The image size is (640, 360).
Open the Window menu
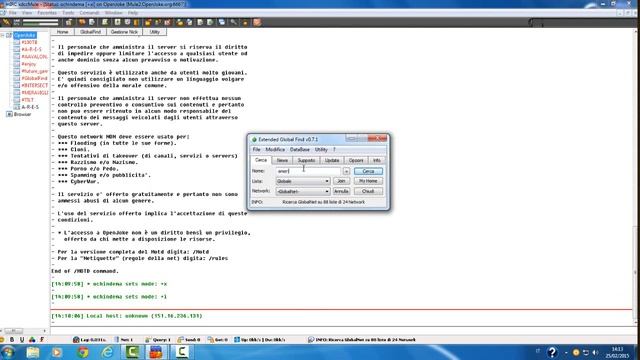tap(113, 13)
